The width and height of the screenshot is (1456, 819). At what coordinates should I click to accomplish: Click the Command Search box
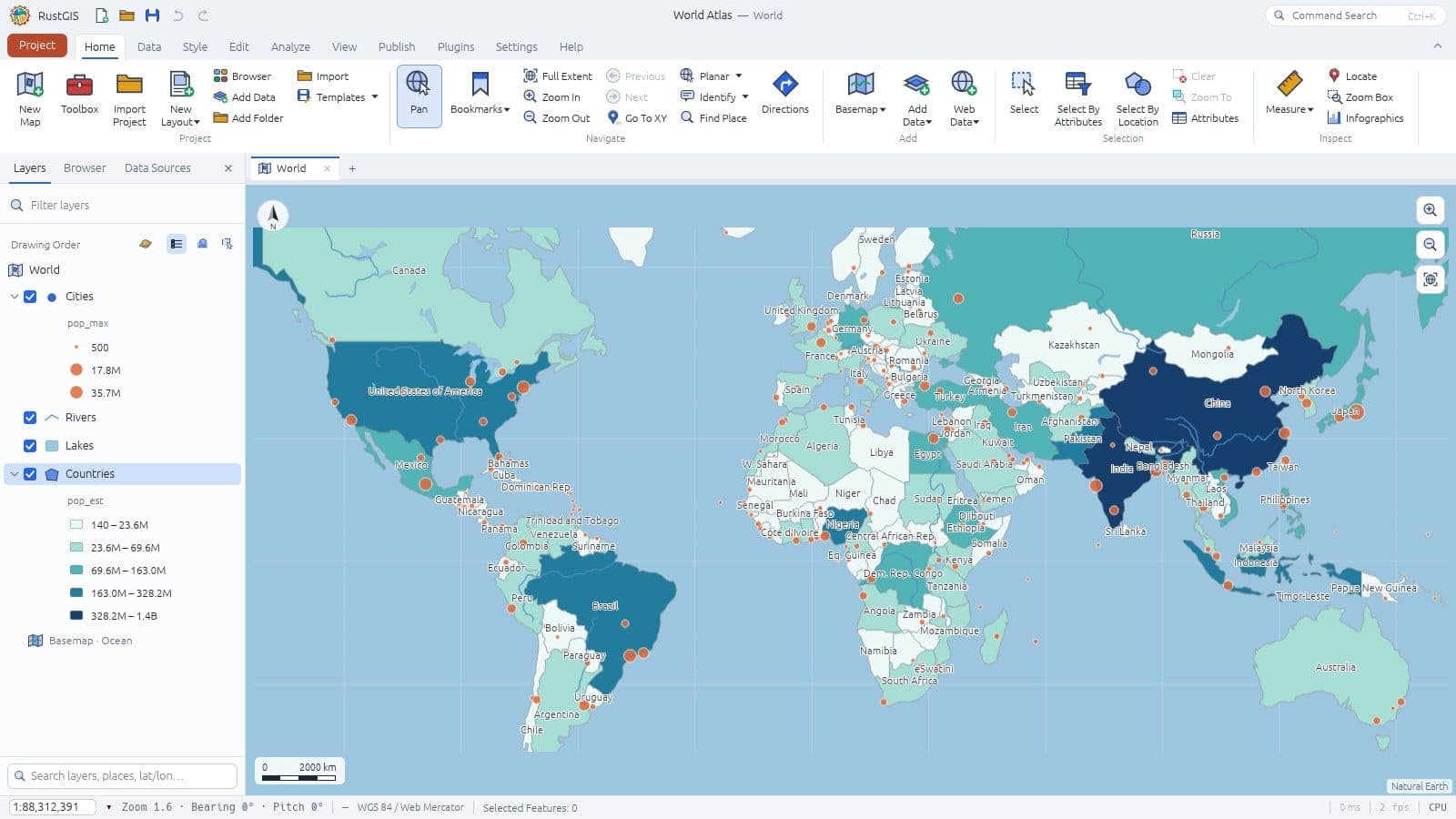(1355, 15)
